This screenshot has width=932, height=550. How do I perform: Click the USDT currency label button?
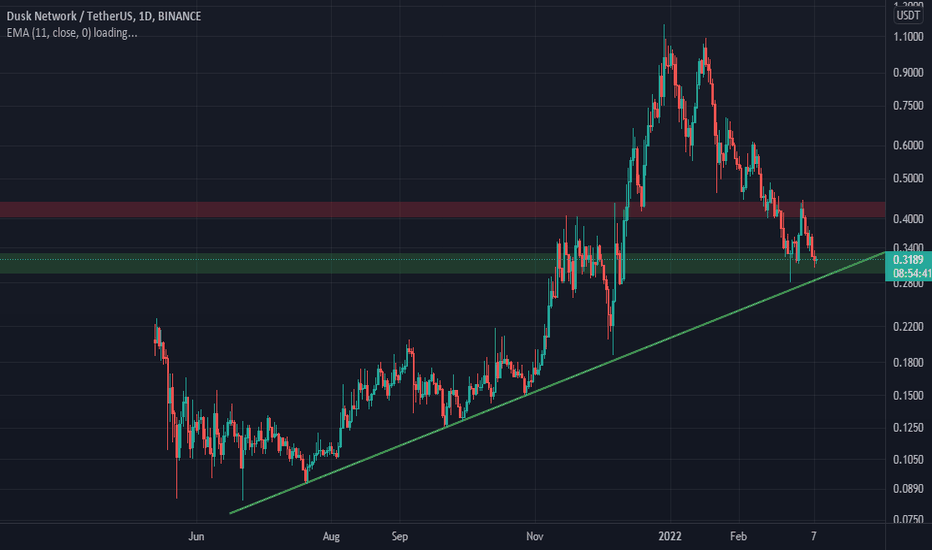pos(908,15)
